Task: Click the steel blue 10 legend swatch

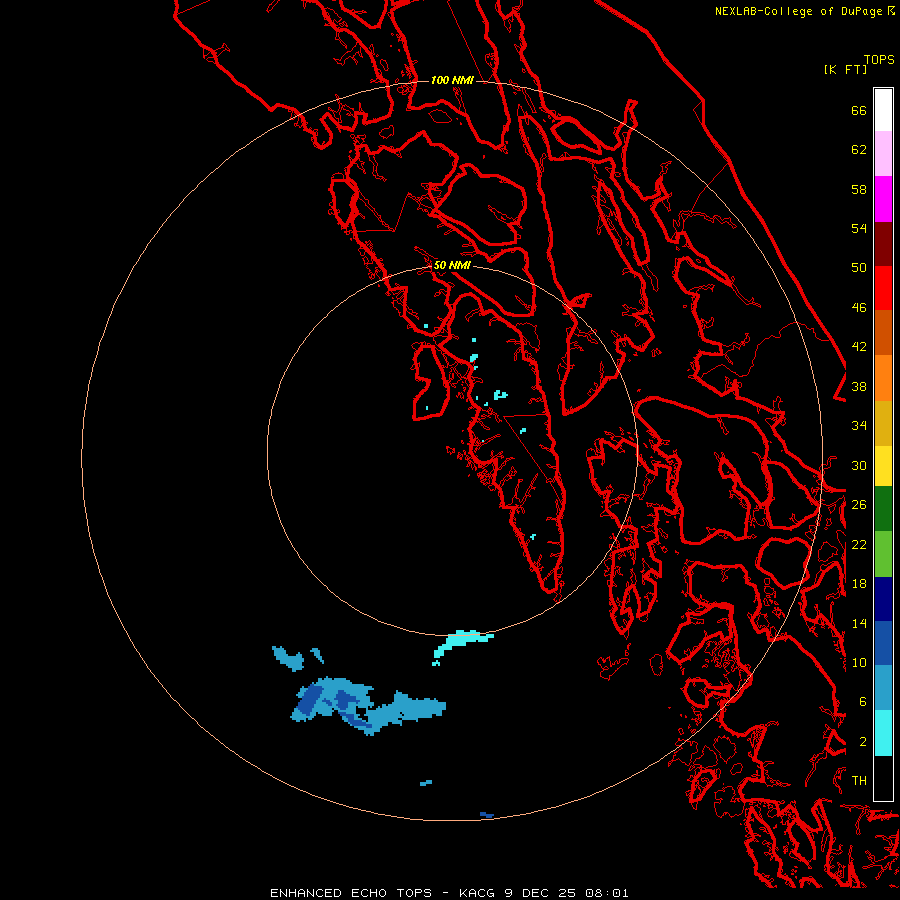Action: 883,688
